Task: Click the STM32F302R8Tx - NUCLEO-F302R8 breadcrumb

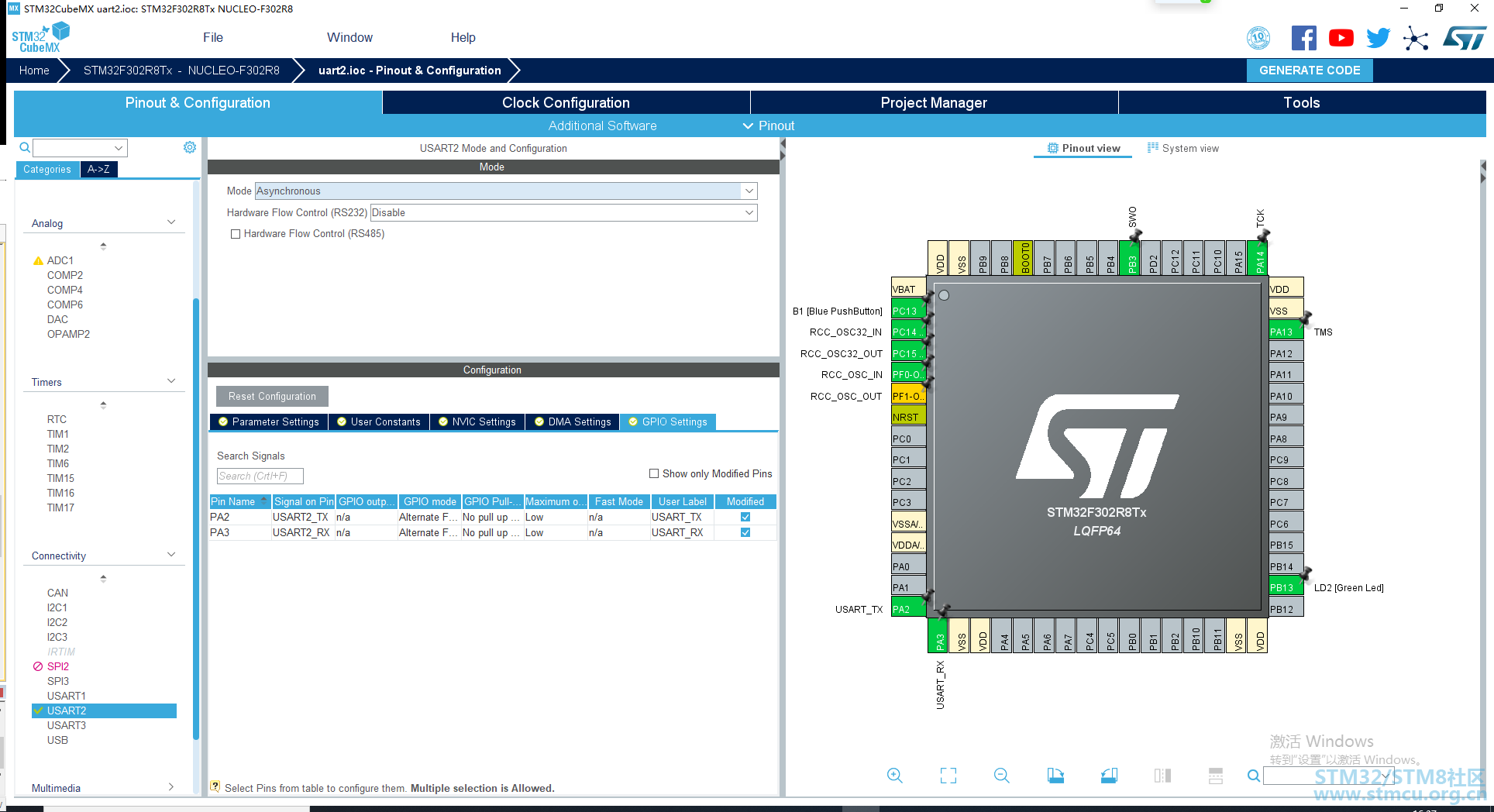Action: [x=181, y=71]
